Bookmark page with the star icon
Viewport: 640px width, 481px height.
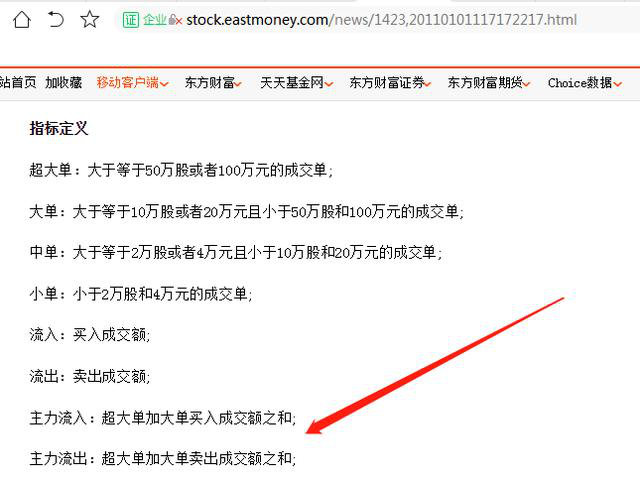89,19
